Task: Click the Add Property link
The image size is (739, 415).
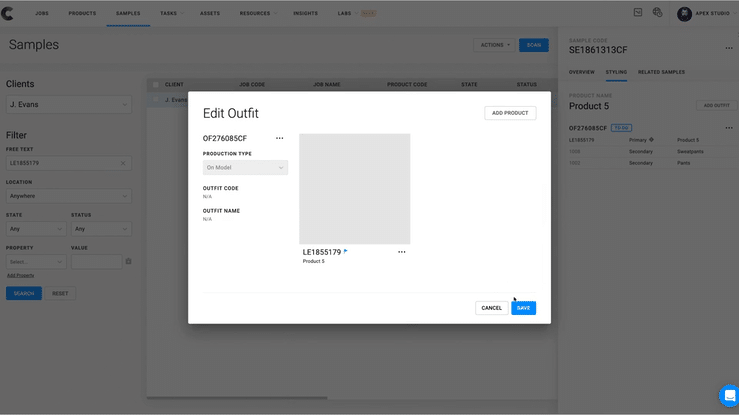Action: pos(20,276)
